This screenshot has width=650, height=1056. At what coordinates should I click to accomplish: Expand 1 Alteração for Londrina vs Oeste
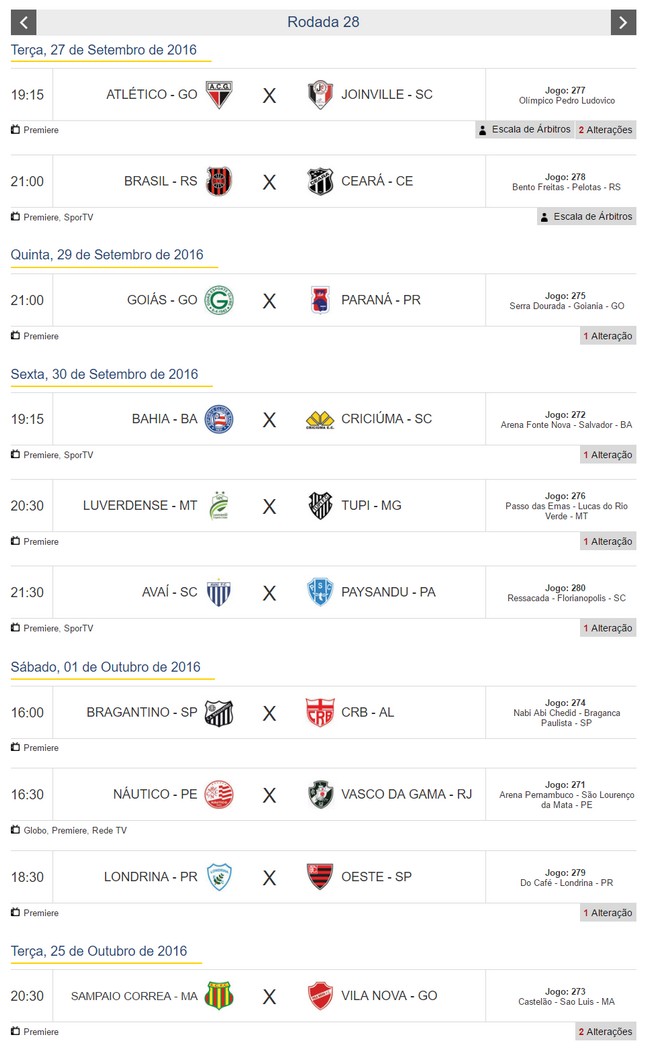point(608,913)
